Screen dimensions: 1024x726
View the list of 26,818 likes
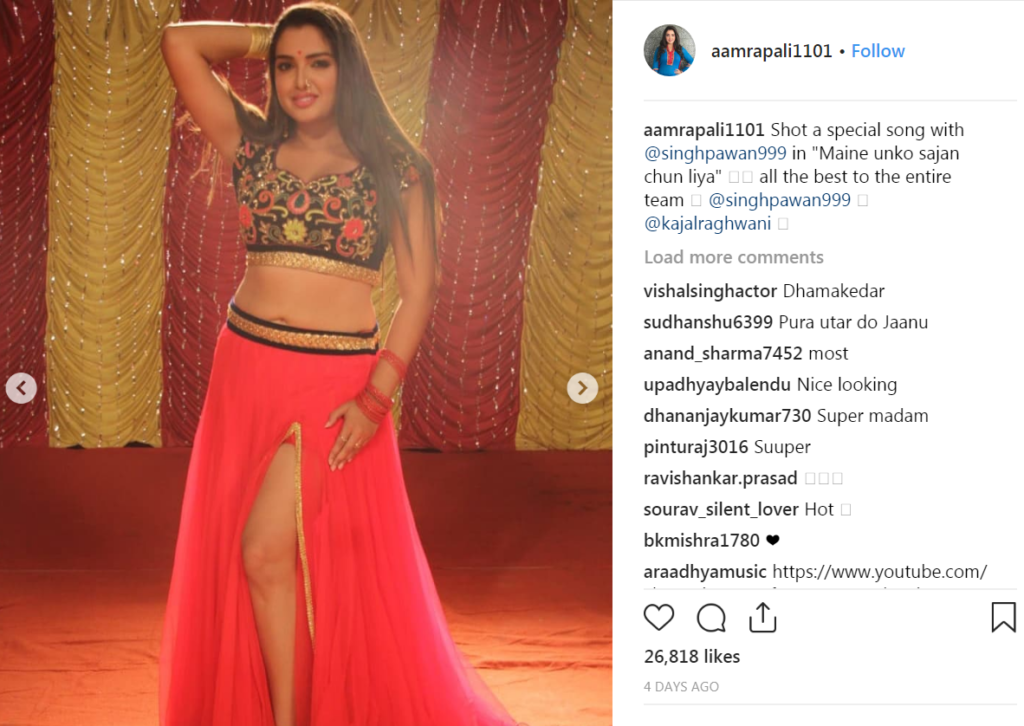(x=692, y=657)
